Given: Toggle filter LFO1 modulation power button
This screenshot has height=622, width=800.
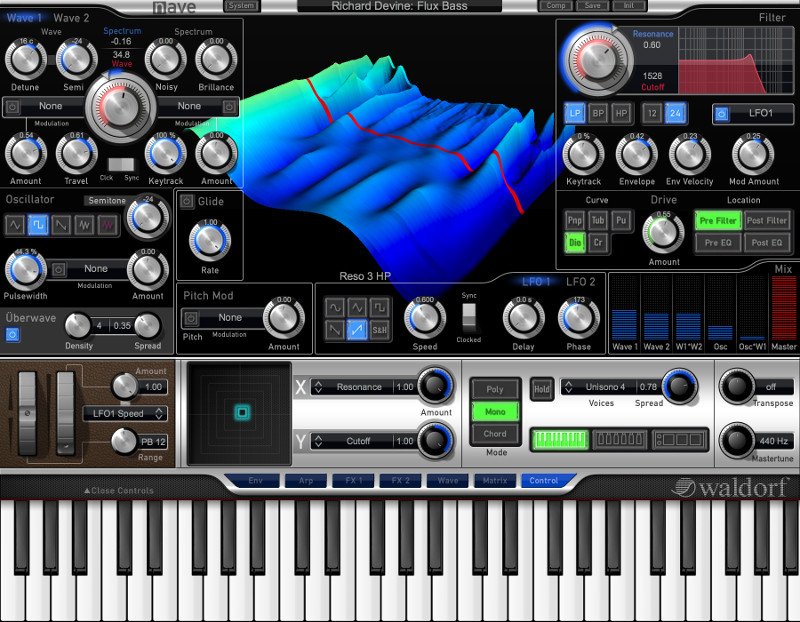Looking at the screenshot, I should [721, 114].
